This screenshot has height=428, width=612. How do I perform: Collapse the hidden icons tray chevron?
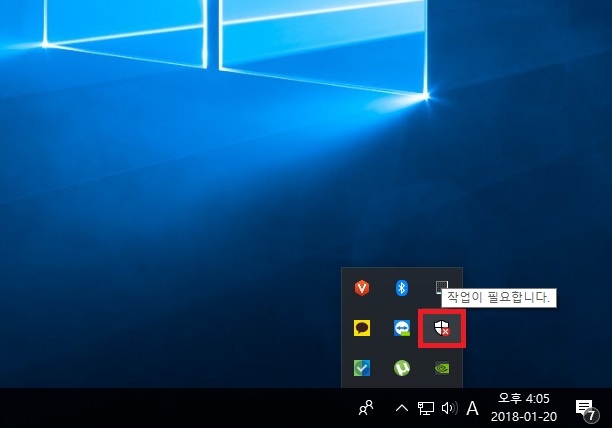[x=402, y=408]
